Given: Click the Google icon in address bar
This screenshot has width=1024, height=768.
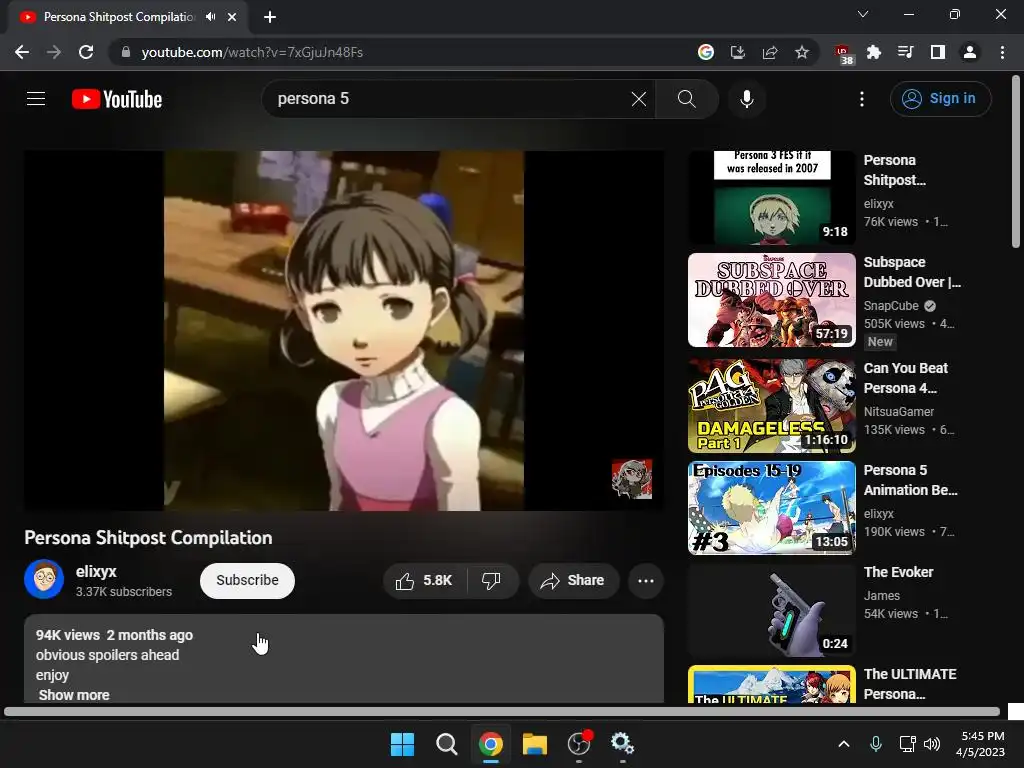Looking at the screenshot, I should [705, 52].
